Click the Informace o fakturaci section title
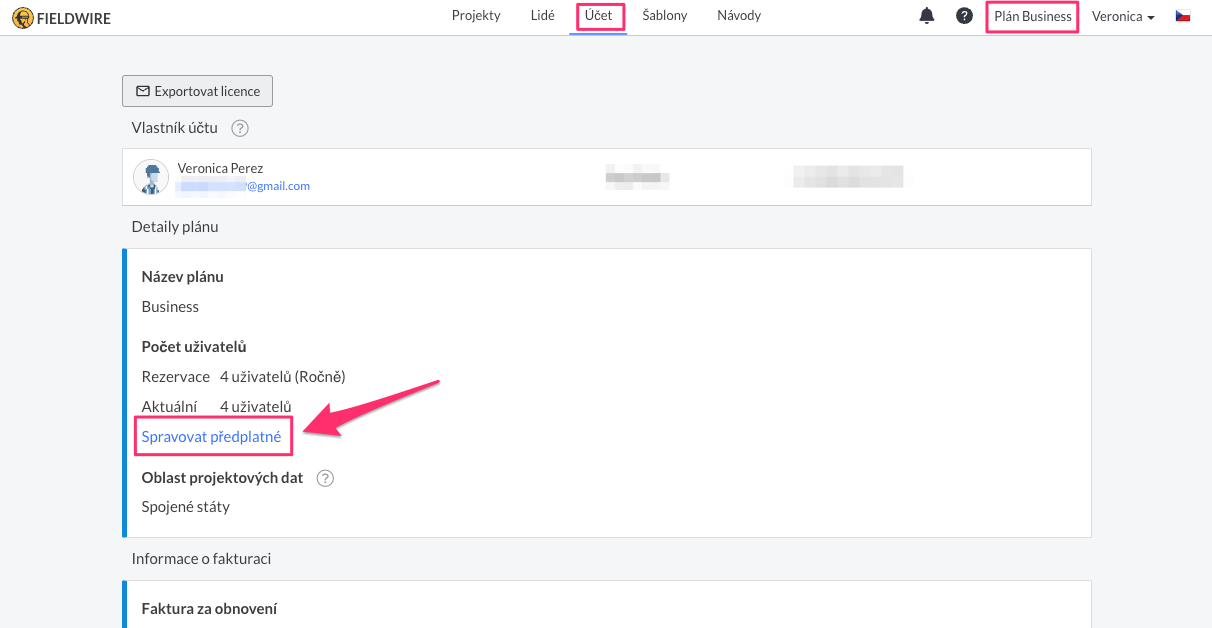 click(201, 559)
